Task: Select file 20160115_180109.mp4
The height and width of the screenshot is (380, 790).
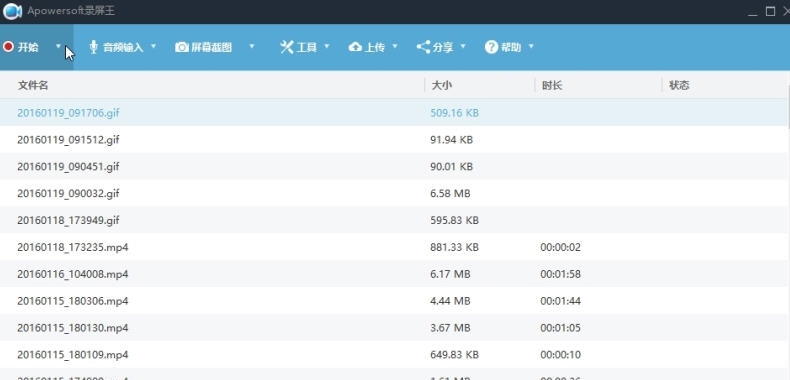Action: click(73, 355)
